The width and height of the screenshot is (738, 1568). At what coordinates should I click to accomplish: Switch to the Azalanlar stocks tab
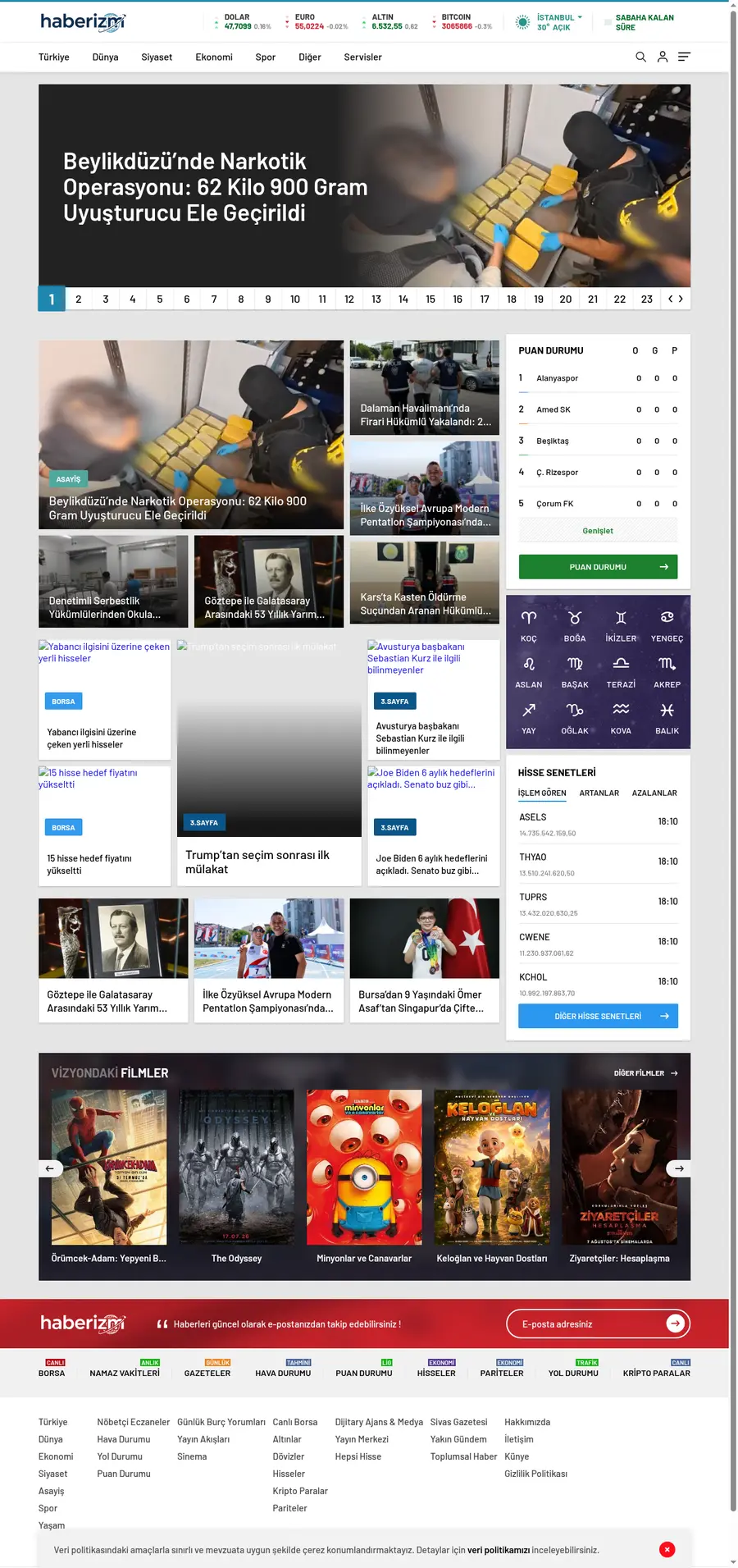[654, 793]
